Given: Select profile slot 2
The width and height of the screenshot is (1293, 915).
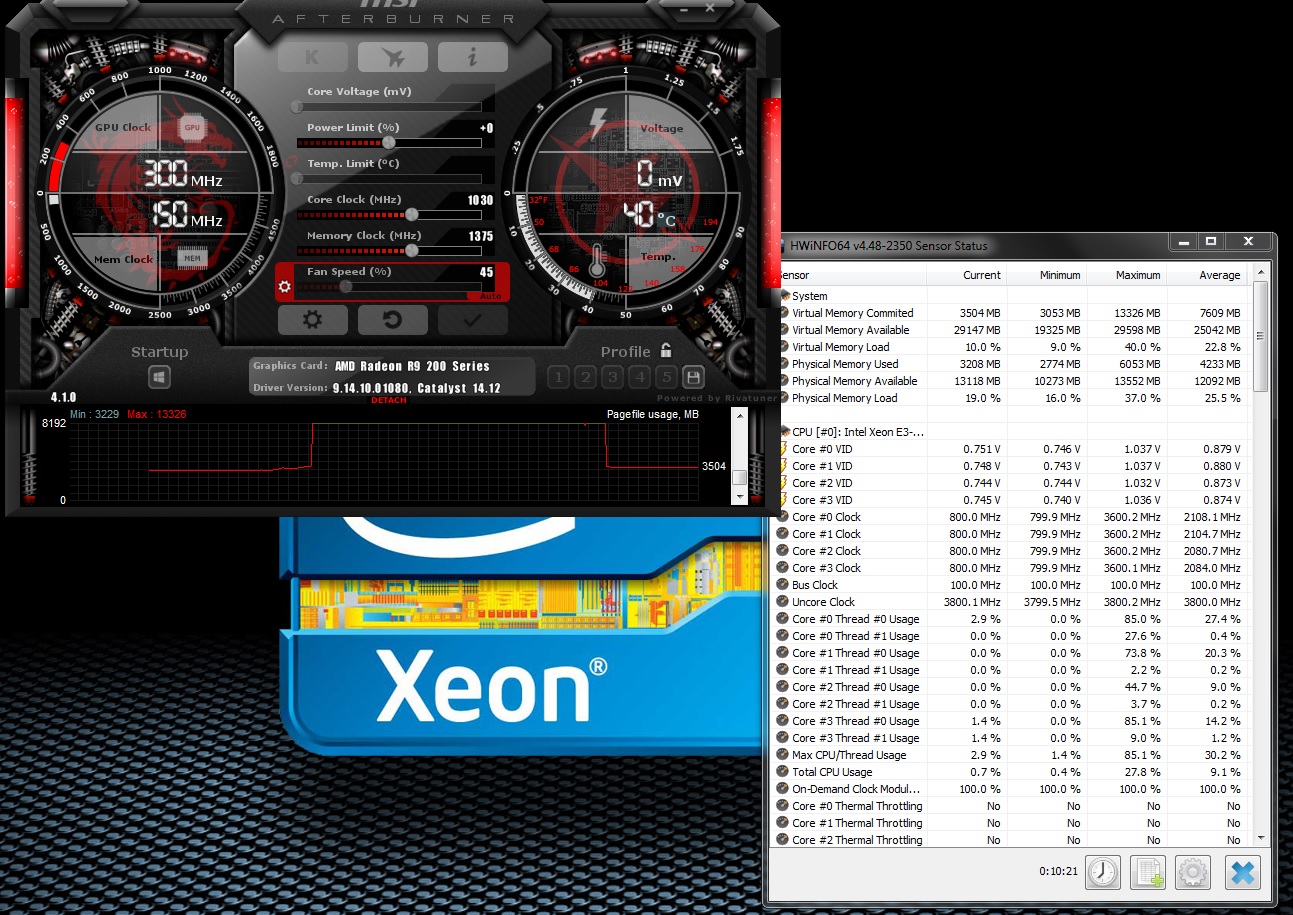Looking at the screenshot, I should [x=586, y=377].
